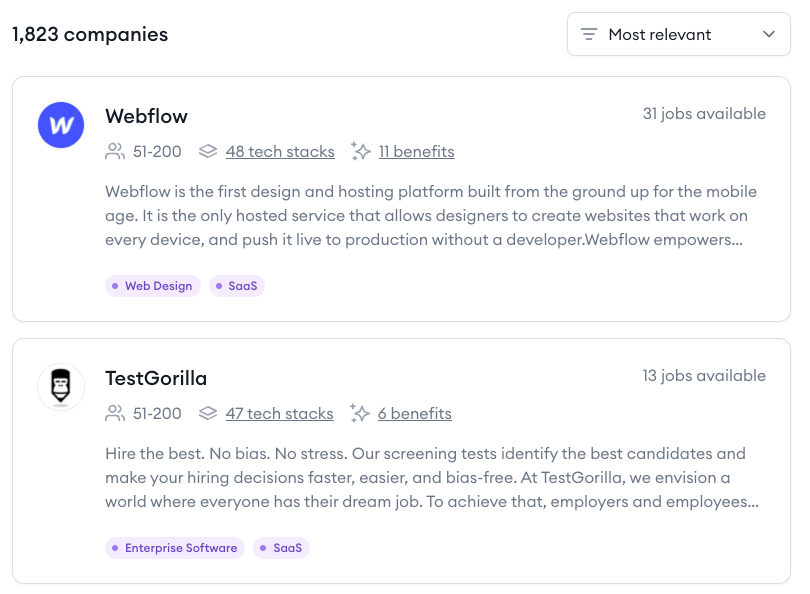Click the layers icon next to 48 tech stacks
810x594 pixels.
tap(208, 152)
